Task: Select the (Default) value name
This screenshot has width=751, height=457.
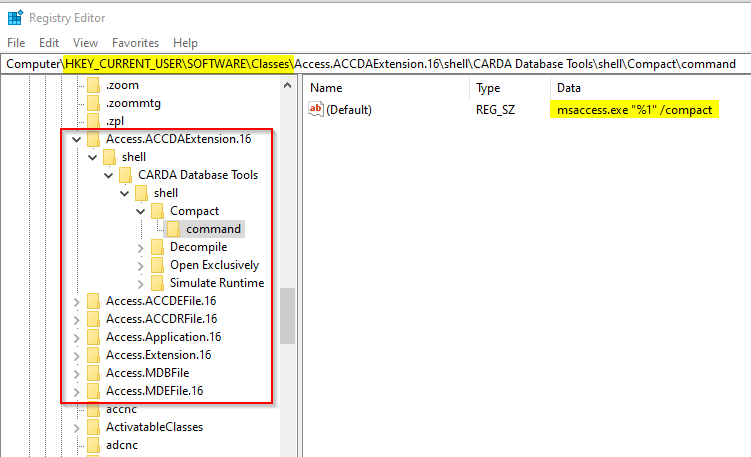Action: coord(349,110)
